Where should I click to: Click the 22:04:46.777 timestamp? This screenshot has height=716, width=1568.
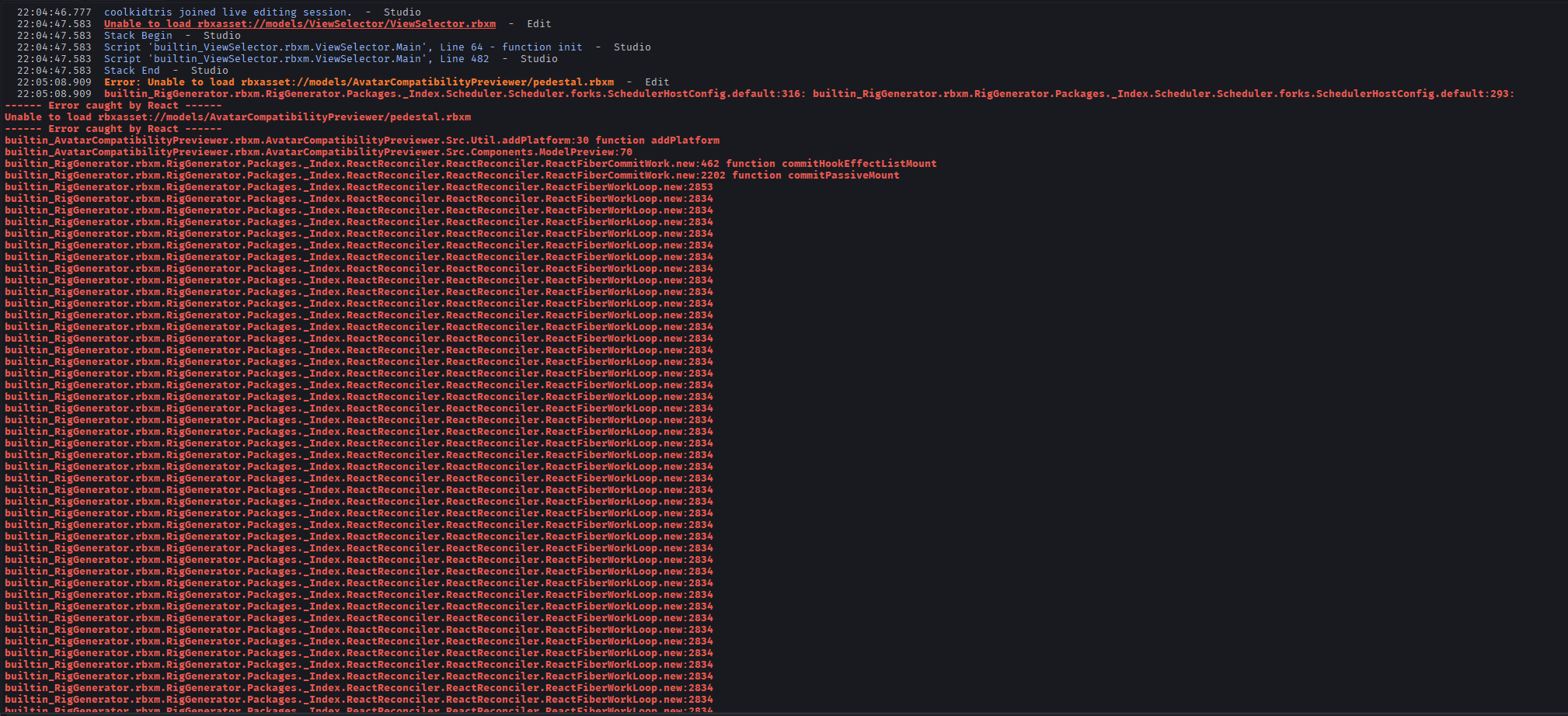coord(54,12)
